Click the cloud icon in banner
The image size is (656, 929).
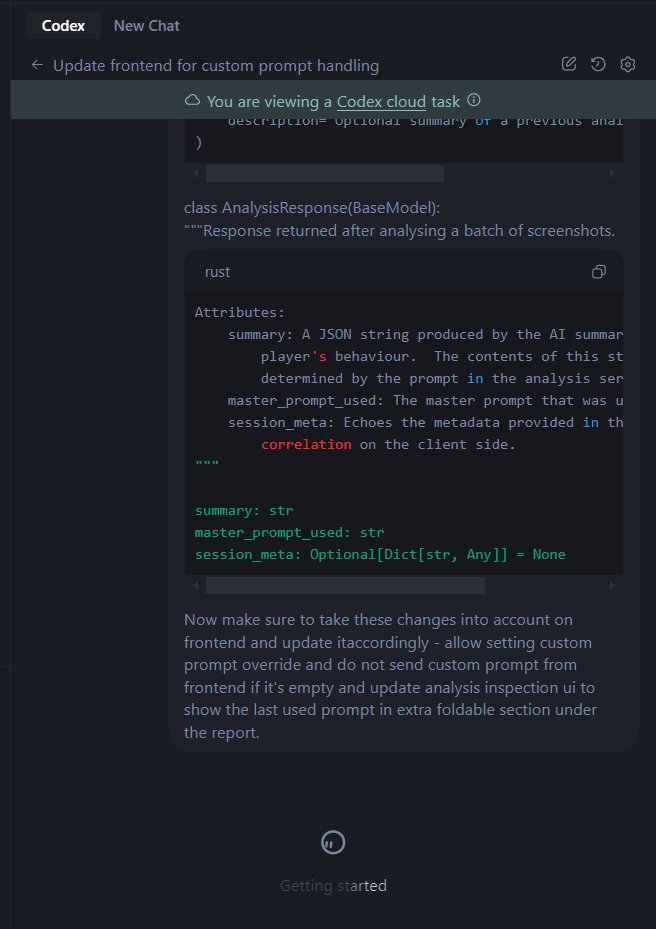coord(193,100)
